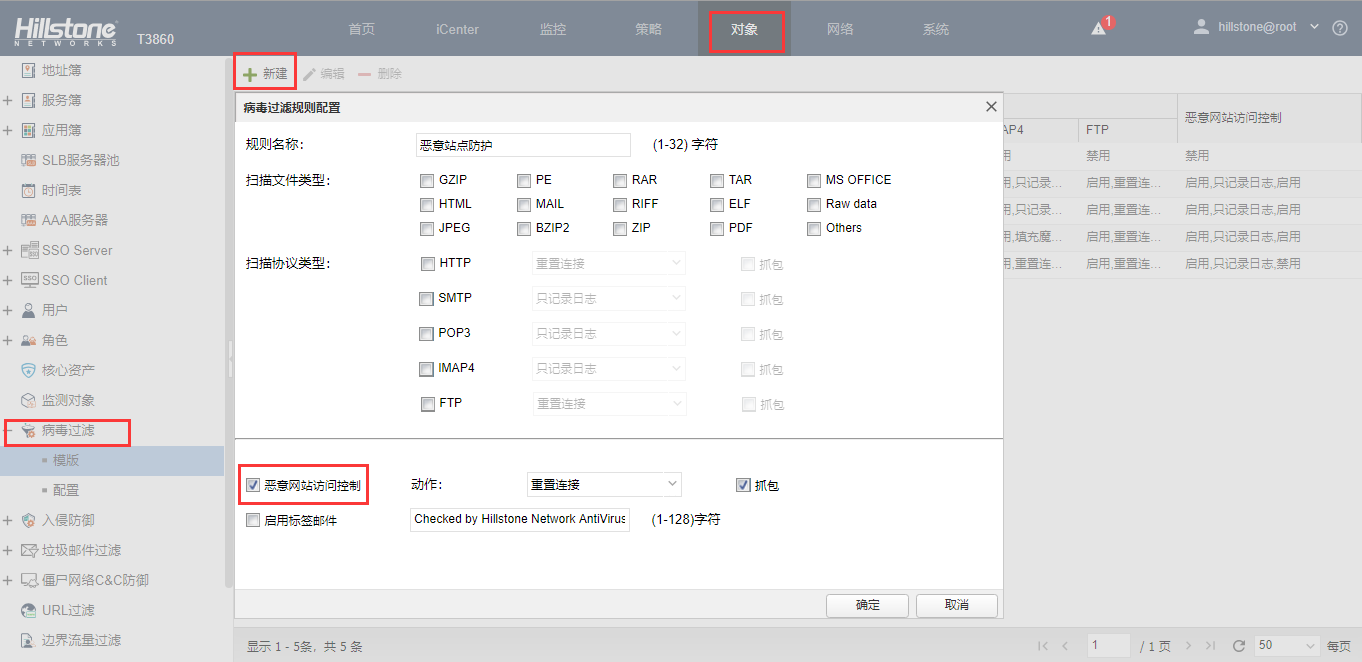Click the 僵尸网络C&C防御 icon

28,580
